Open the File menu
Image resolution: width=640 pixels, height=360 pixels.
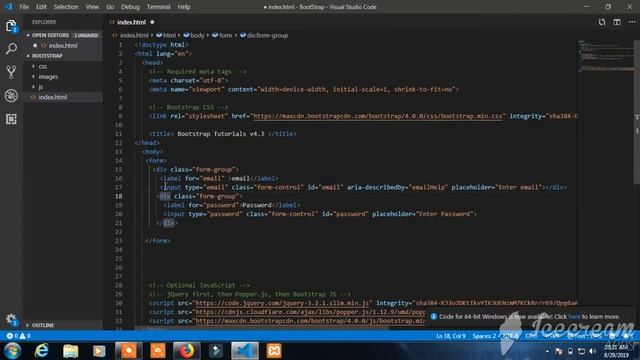pos(24,7)
